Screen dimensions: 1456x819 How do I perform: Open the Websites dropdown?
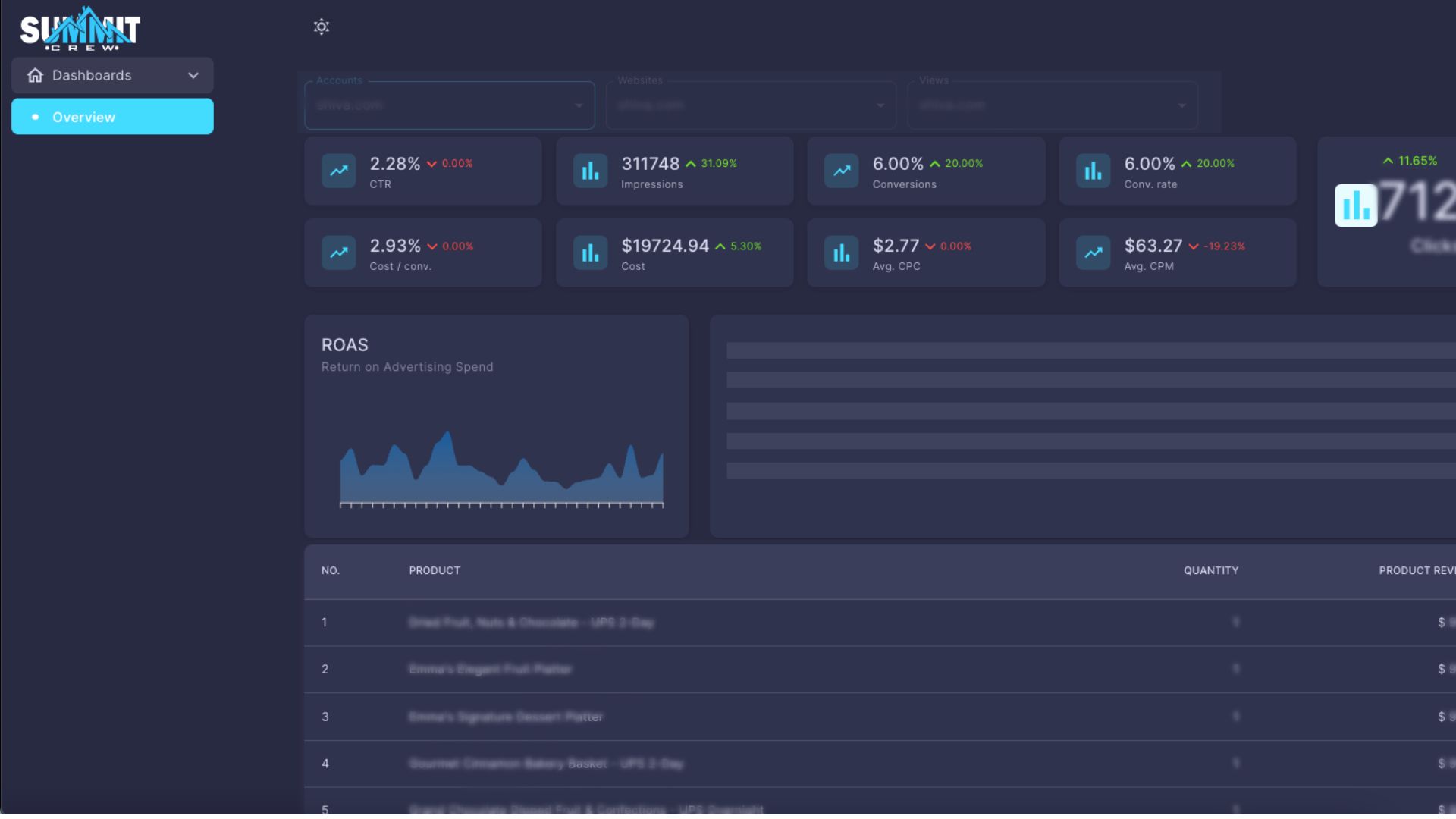pos(752,105)
